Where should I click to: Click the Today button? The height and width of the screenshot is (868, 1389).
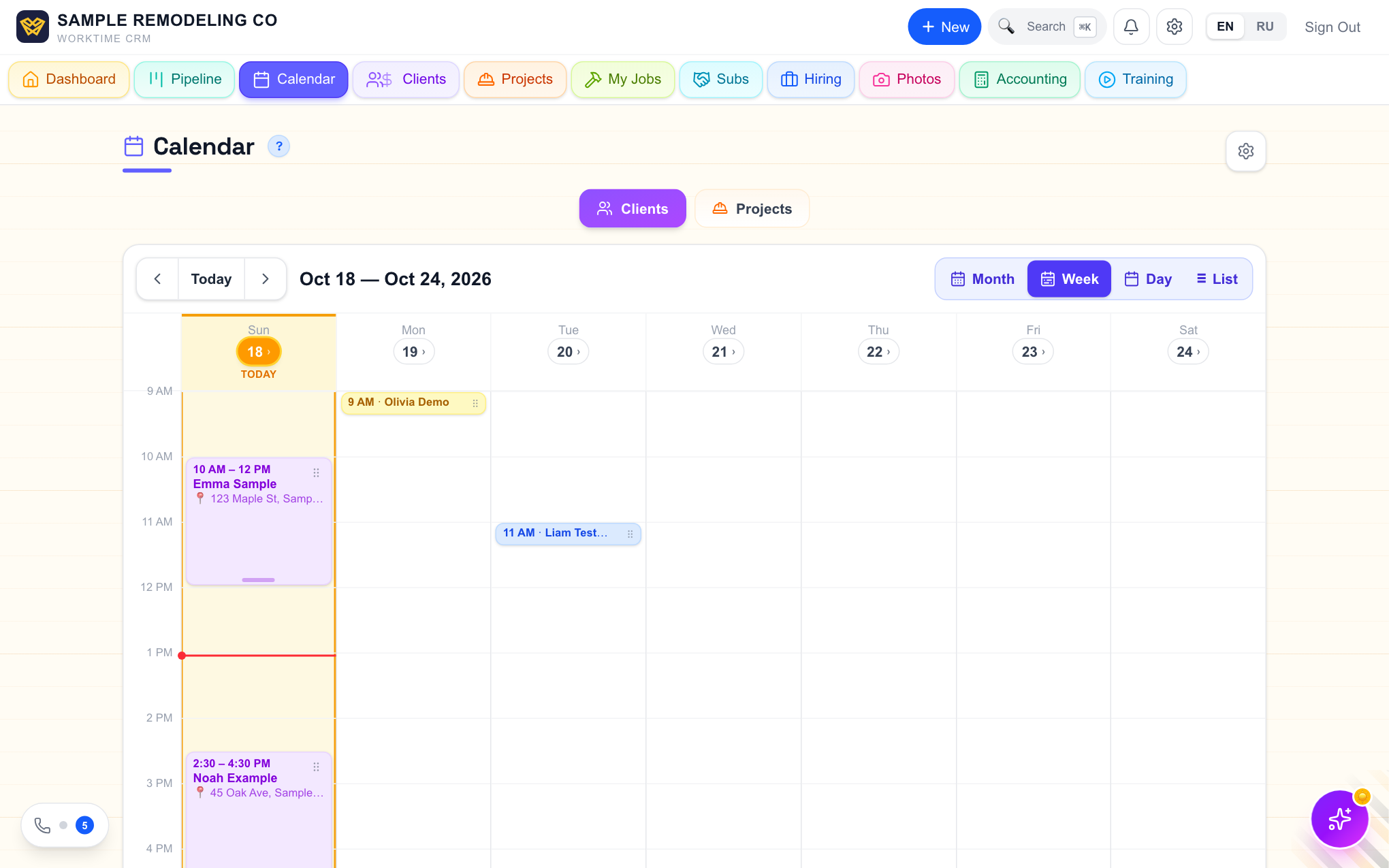point(211,279)
